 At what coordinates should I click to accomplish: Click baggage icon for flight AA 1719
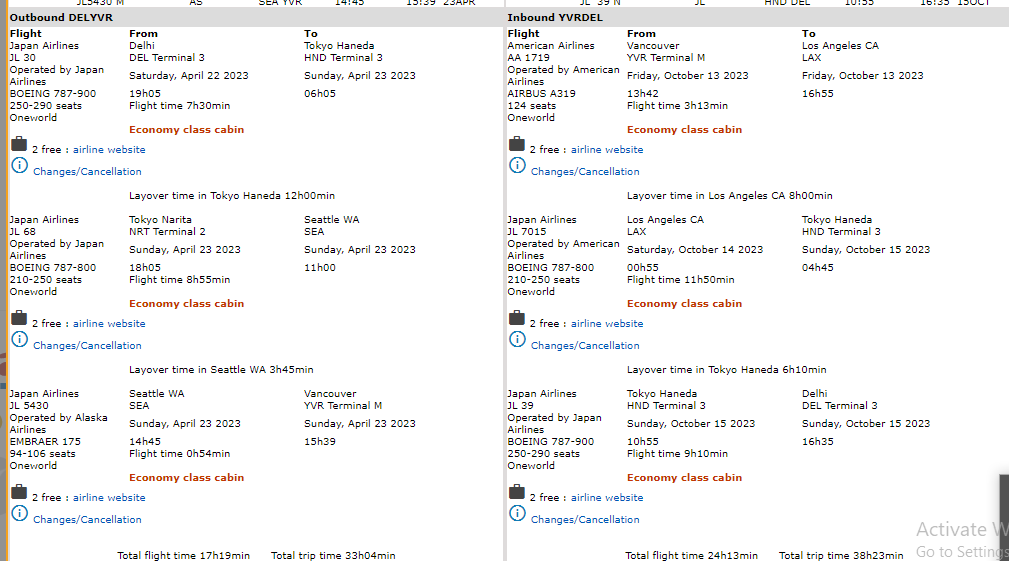pyautogui.click(x=517, y=145)
